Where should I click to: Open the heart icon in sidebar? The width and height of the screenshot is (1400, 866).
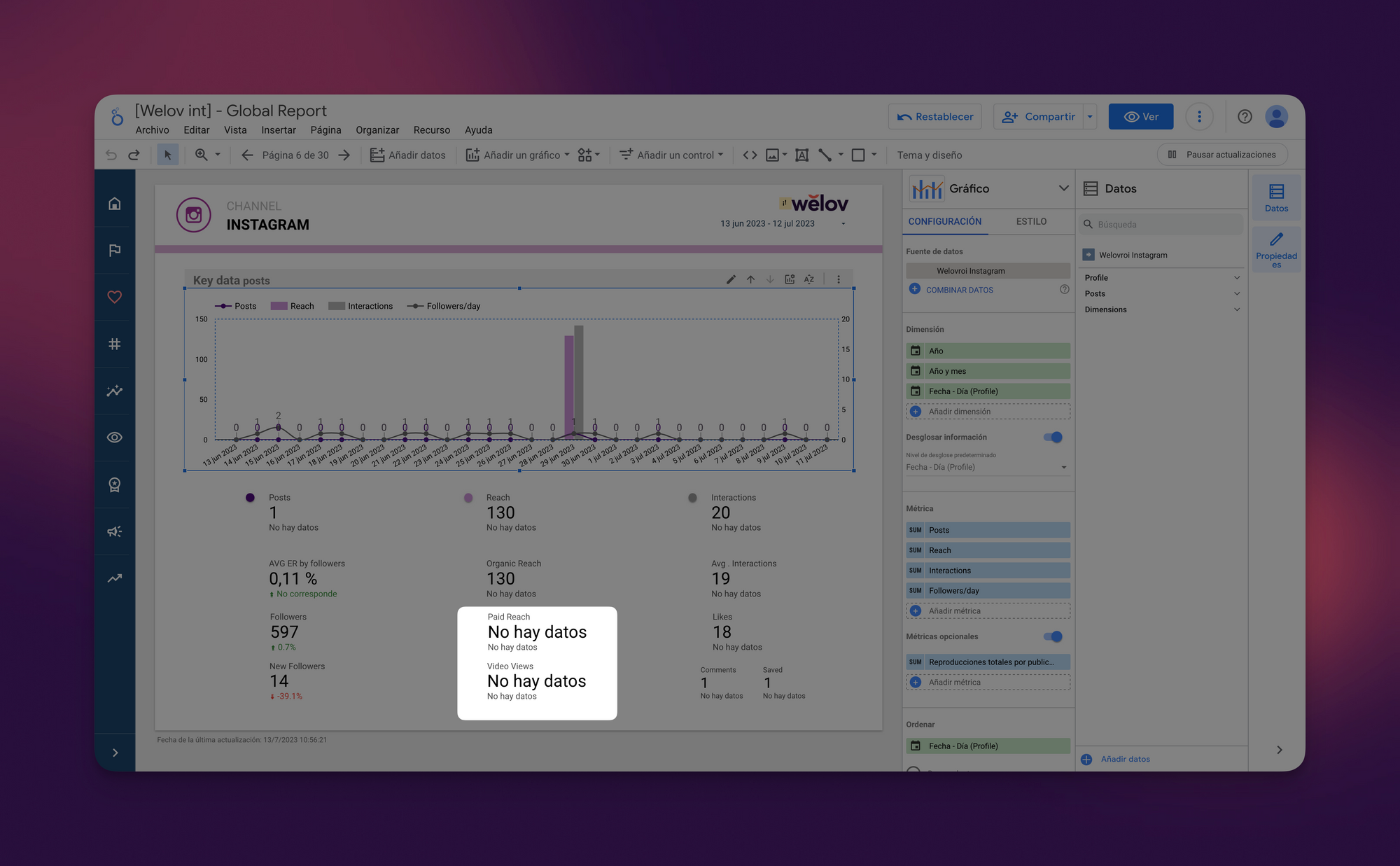click(x=115, y=297)
